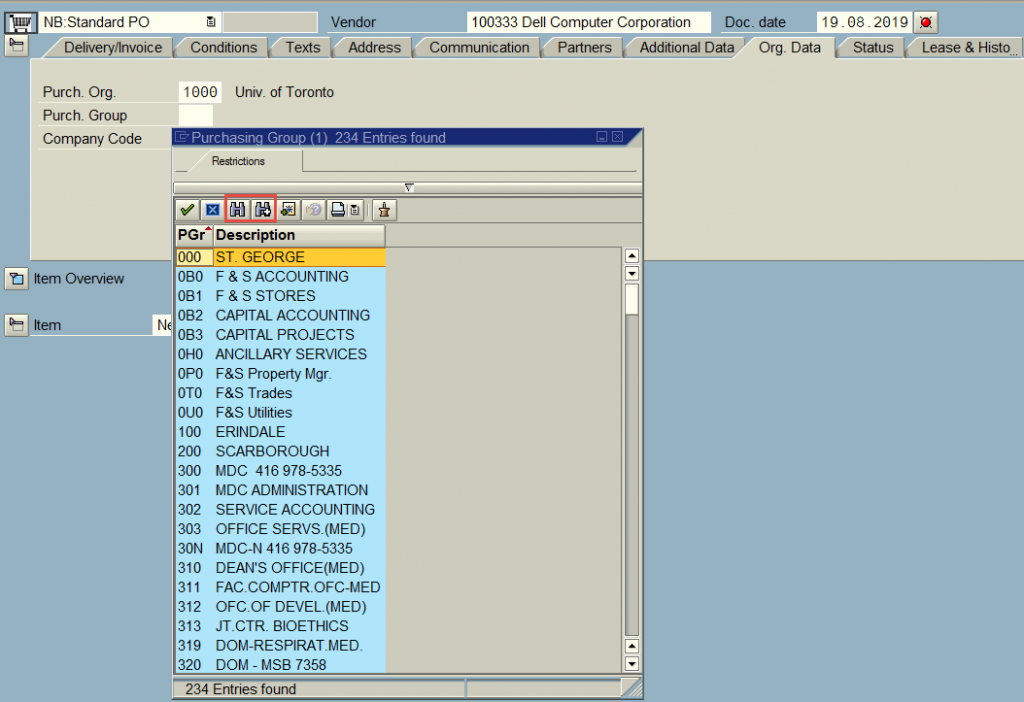The width and height of the screenshot is (1024, 702).
Task: Click the shopping cart icon at header
Action: coord(19,22)
